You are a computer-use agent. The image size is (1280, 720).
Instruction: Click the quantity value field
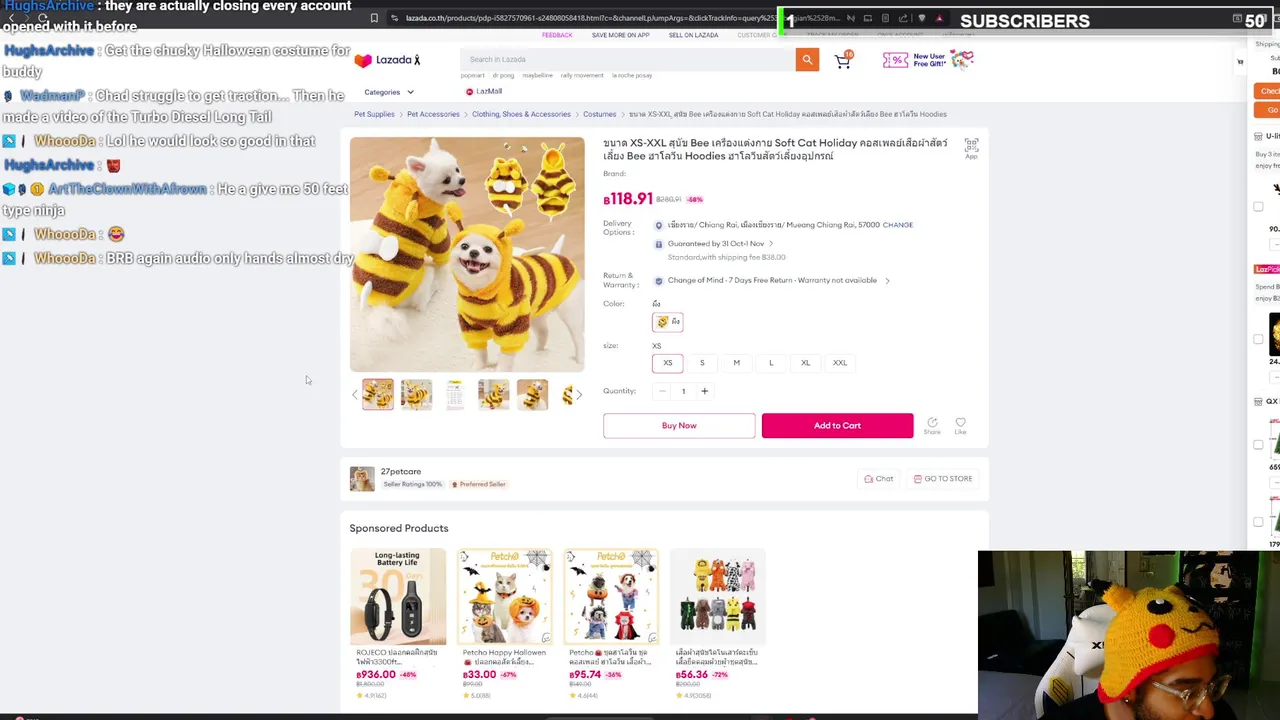[x=683, y=391]
